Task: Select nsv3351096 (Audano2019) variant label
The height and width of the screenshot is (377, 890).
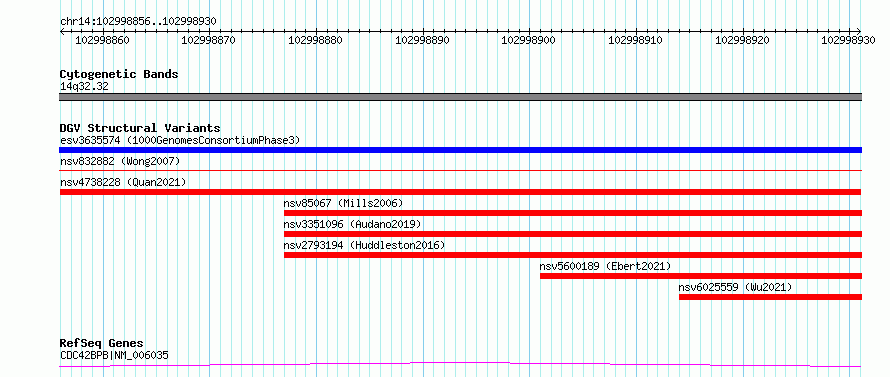Action: 352,224
